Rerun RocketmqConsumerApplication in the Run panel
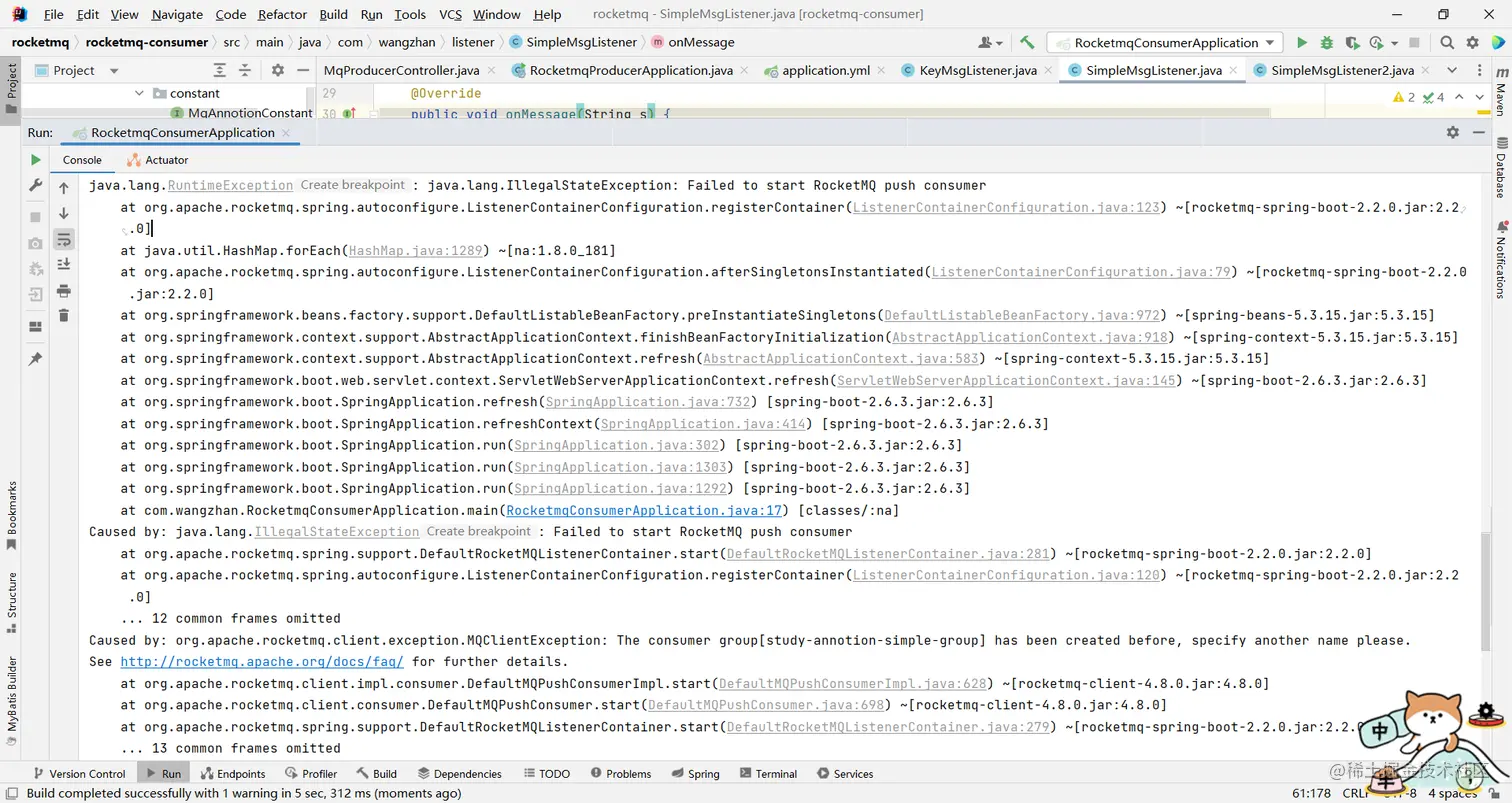 point(35,160)
